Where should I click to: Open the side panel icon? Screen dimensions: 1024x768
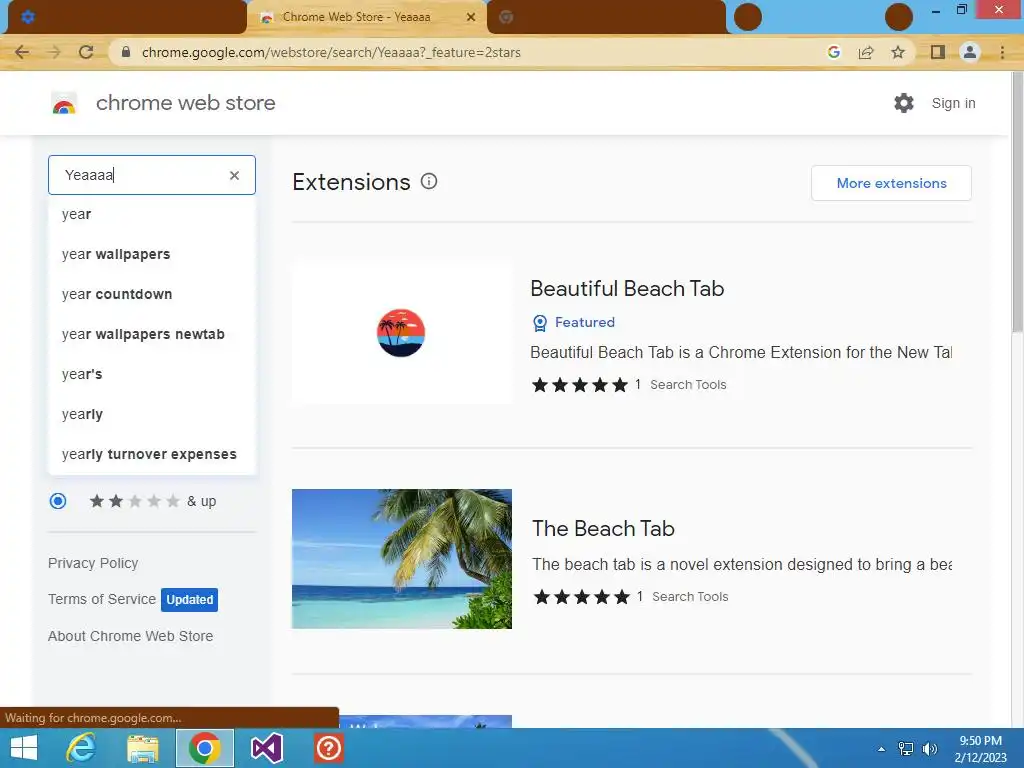coord(938,52)
